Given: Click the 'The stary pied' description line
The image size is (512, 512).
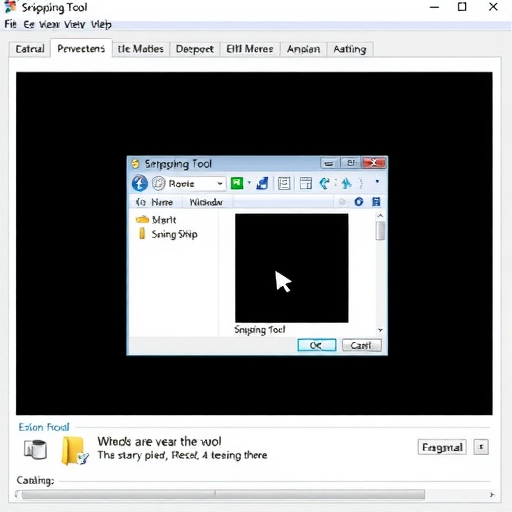Looking at the screenshot, I should (x=182, y=455).
